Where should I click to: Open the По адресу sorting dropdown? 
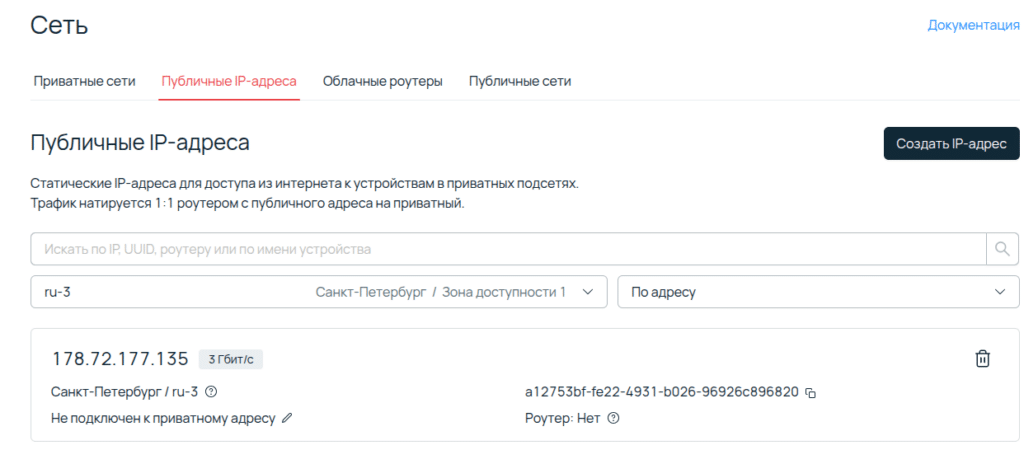(818, 292)
